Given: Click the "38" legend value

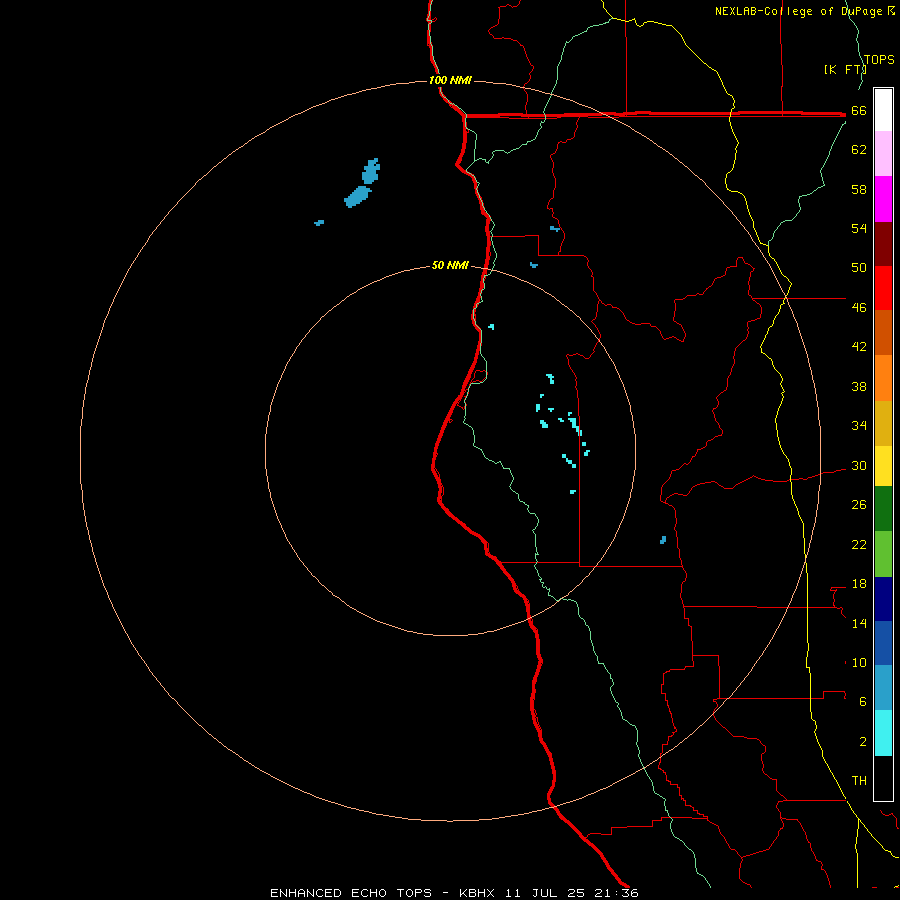Looking at the screenshot, I should [859, 387].
